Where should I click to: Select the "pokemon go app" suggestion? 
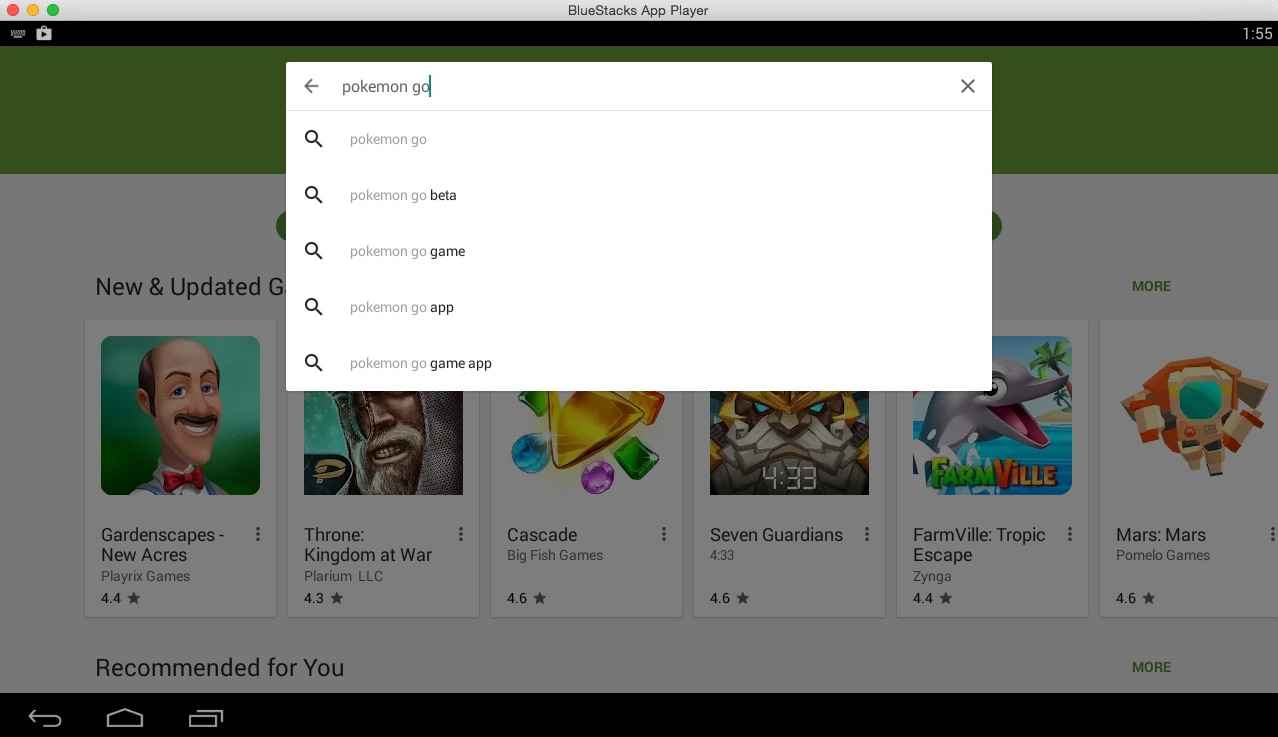click(x=639, y=307)
